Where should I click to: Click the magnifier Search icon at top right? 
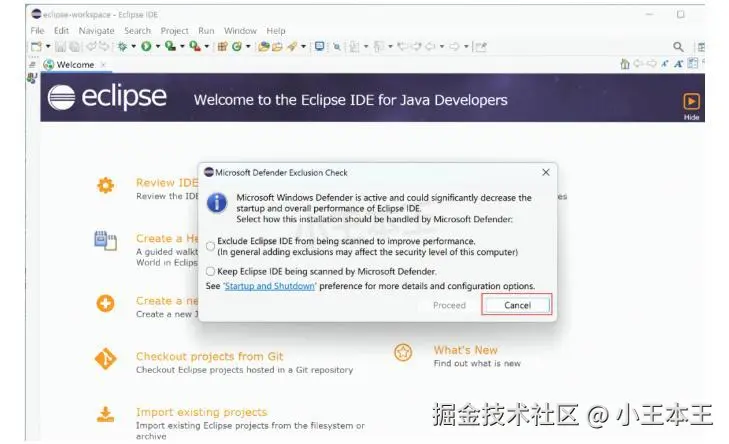coord(678,46)
